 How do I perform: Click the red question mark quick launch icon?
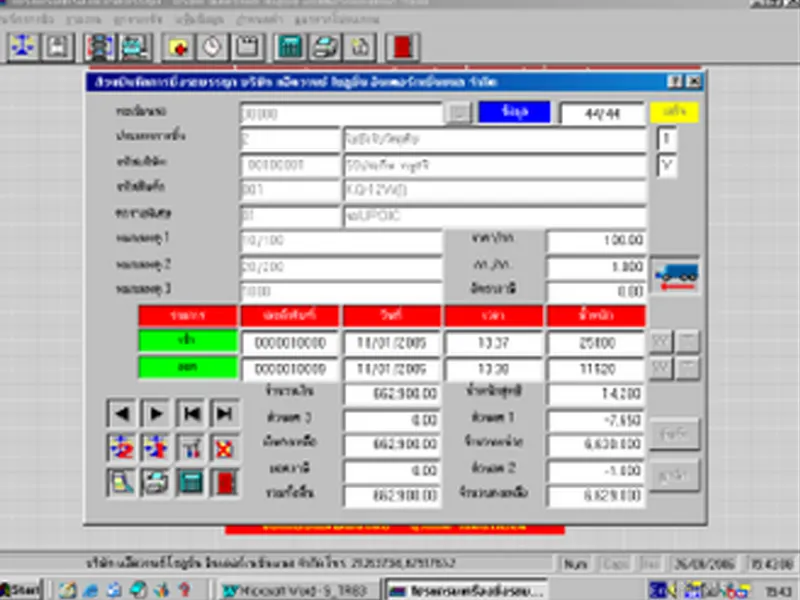[x=185, y=590]
